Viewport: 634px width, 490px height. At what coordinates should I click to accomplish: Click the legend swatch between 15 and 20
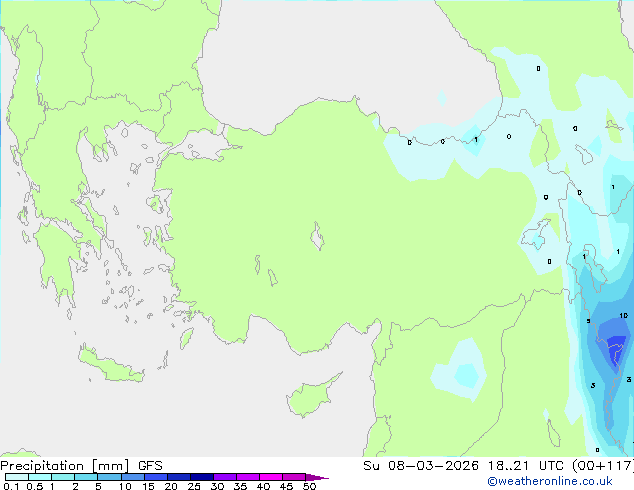(155, 477)
